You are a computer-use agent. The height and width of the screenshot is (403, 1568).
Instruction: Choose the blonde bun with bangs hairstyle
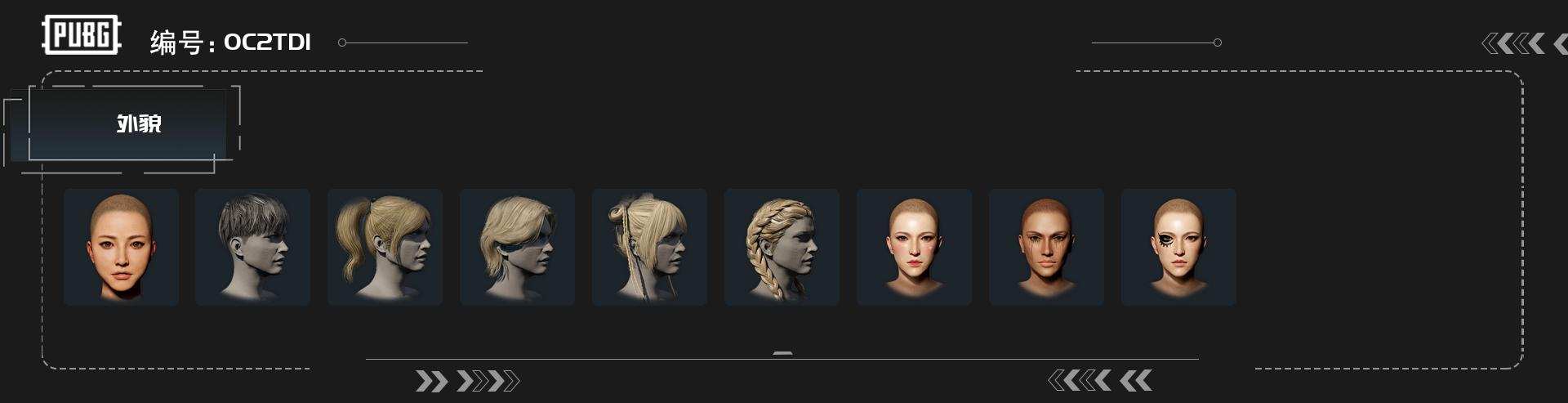pyautogui.click(x=649, y=247)
